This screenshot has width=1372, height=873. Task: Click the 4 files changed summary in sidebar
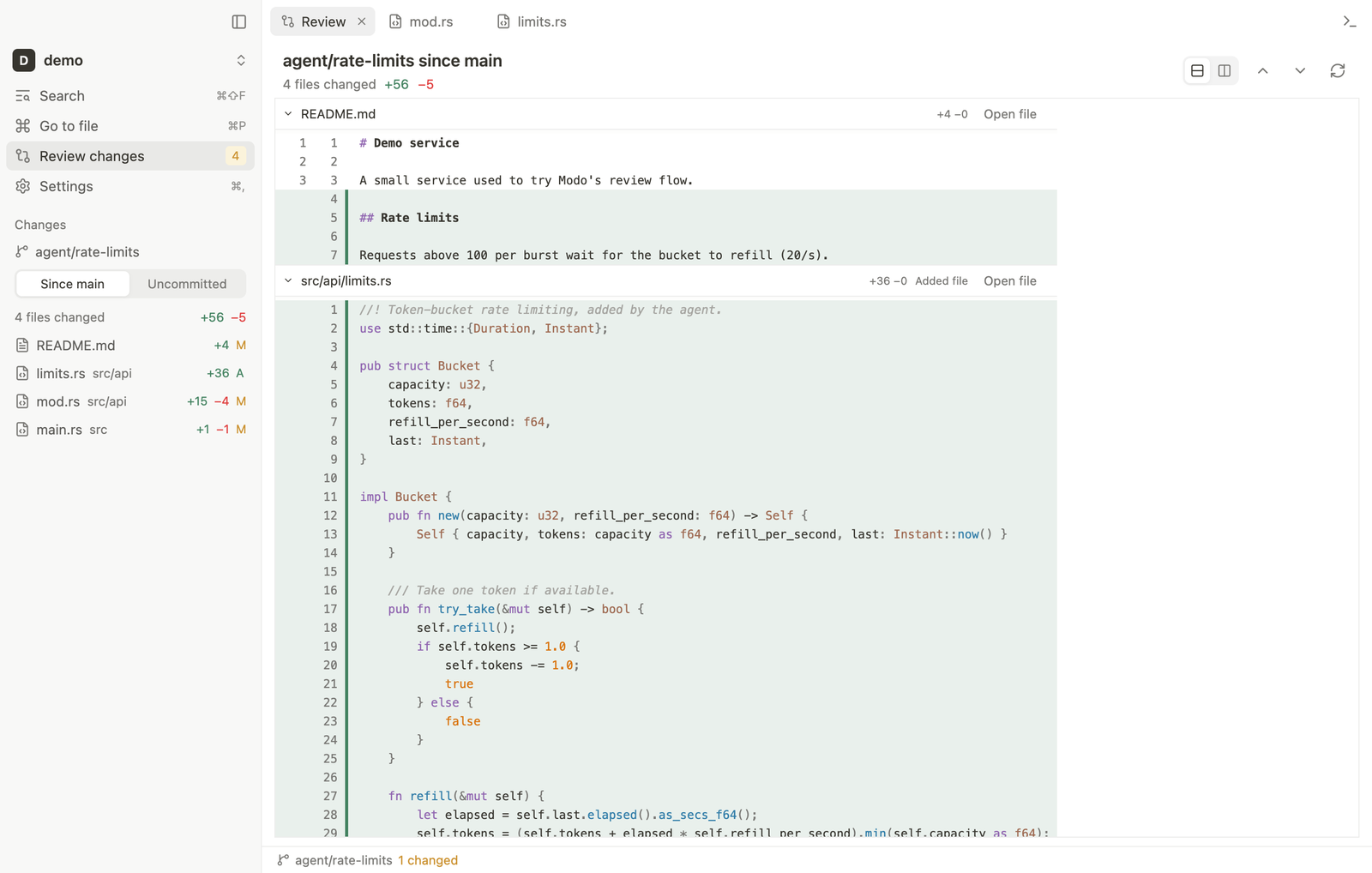pyautogui.click(x=60, y=317)
